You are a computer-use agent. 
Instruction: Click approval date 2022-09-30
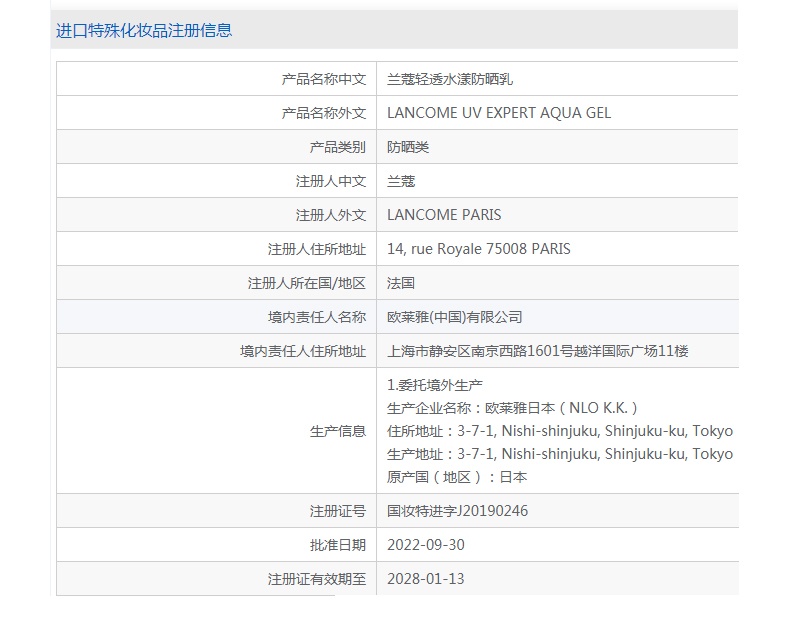[426, 545]
